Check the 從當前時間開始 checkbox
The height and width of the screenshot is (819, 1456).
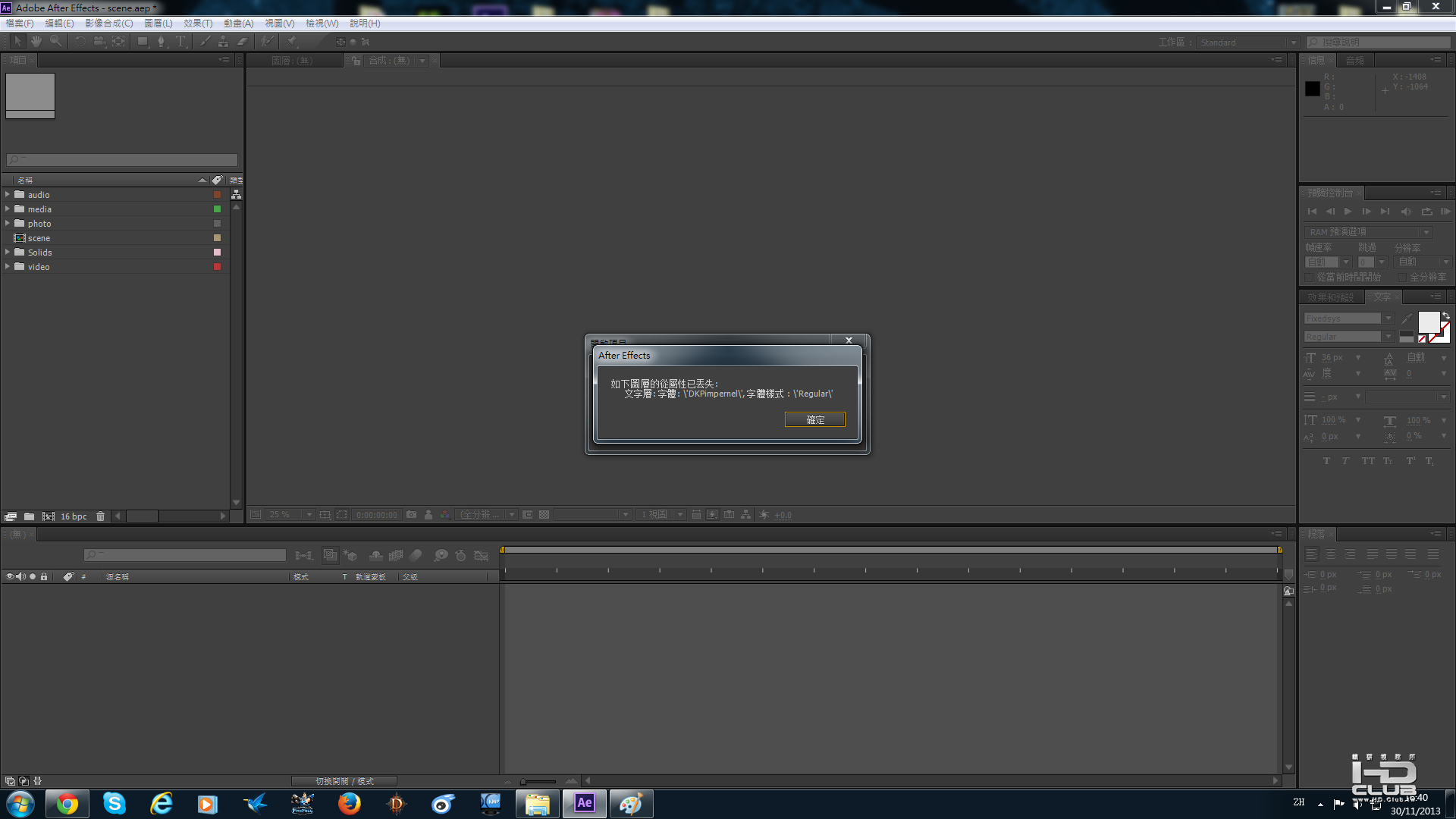tap(1310, 278)
